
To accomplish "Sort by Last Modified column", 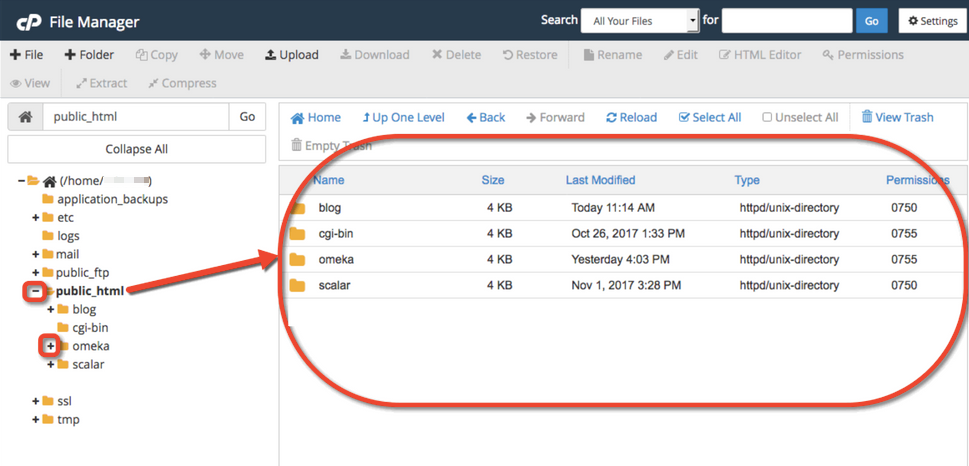I will 600,180.
